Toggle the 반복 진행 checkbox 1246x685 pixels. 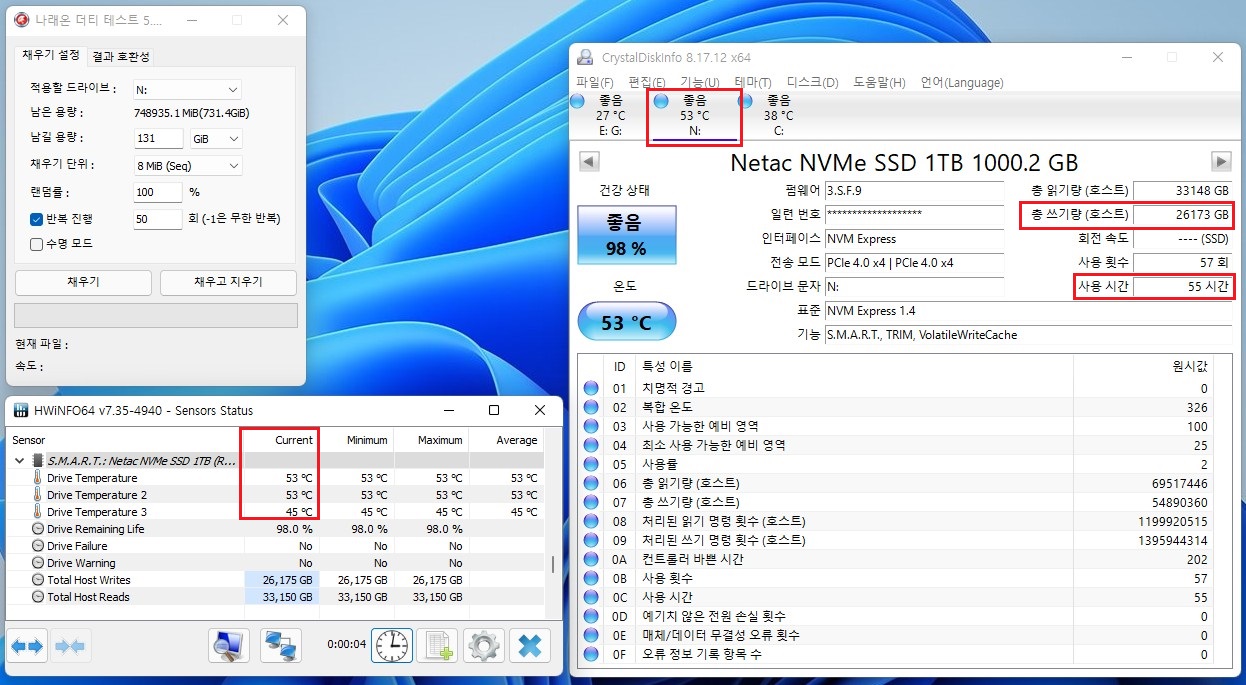pos(37,218)
